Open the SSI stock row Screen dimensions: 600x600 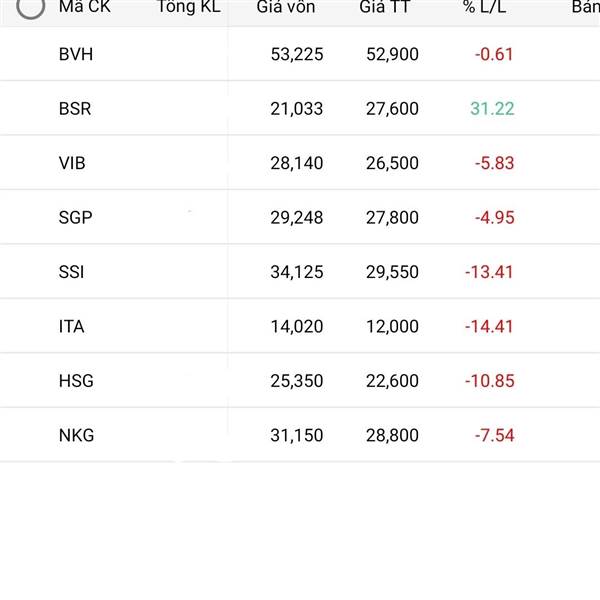pyautogui.click(x=300, y=272)
